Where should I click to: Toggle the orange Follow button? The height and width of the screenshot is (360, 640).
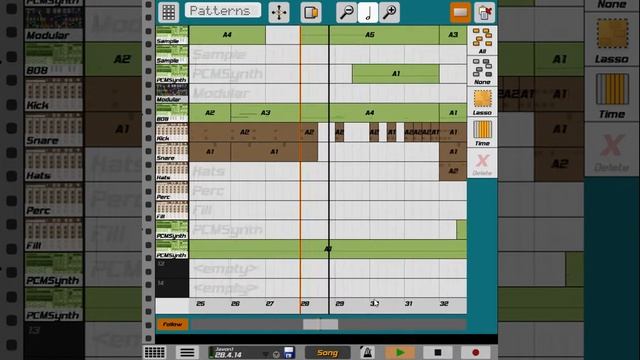pyautogui.click(x=172, y=324)
